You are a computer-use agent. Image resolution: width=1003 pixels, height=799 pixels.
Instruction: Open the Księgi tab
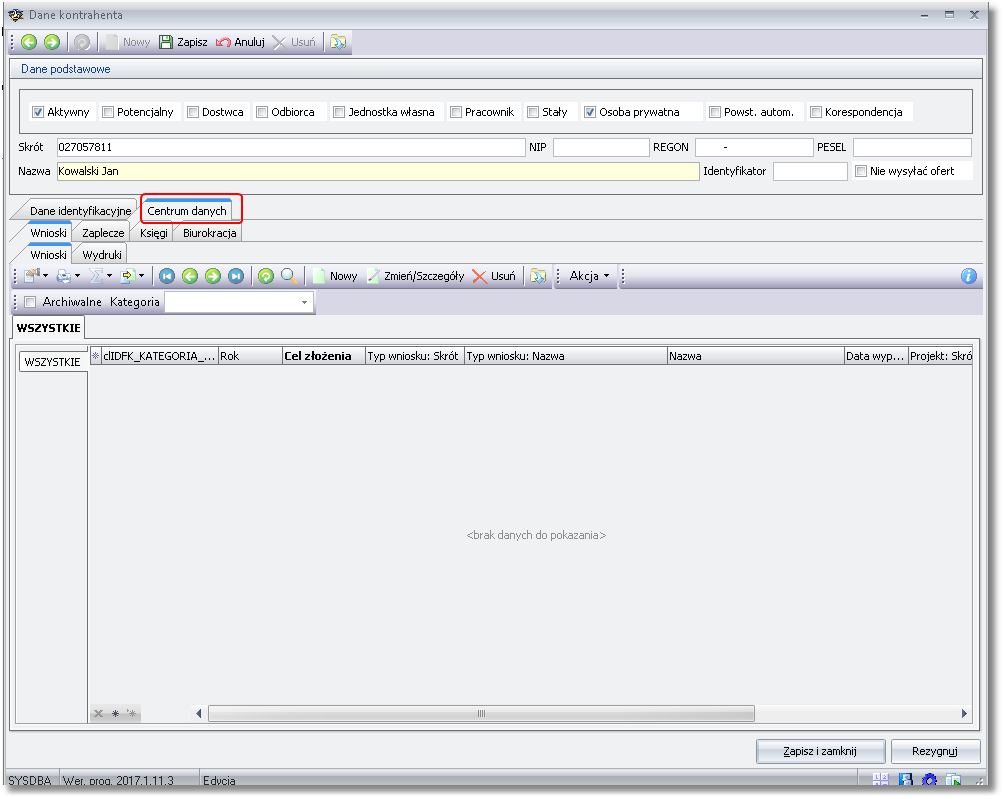click(154, 233)
